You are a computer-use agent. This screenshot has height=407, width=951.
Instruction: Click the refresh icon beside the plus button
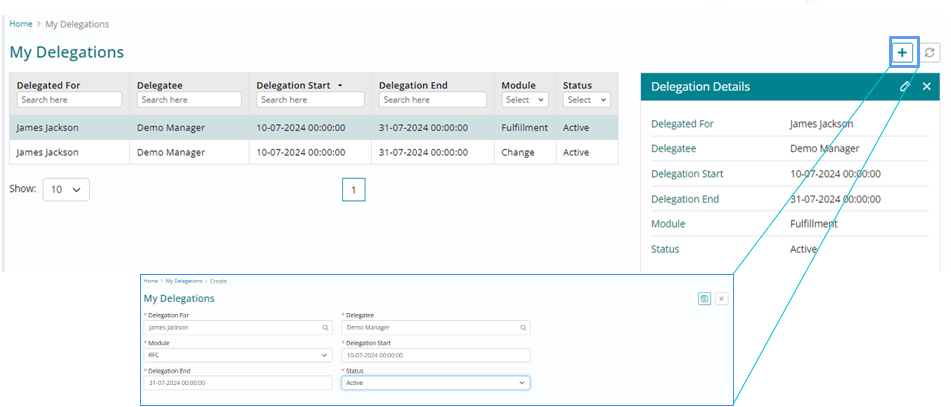(x=930, y=53)
